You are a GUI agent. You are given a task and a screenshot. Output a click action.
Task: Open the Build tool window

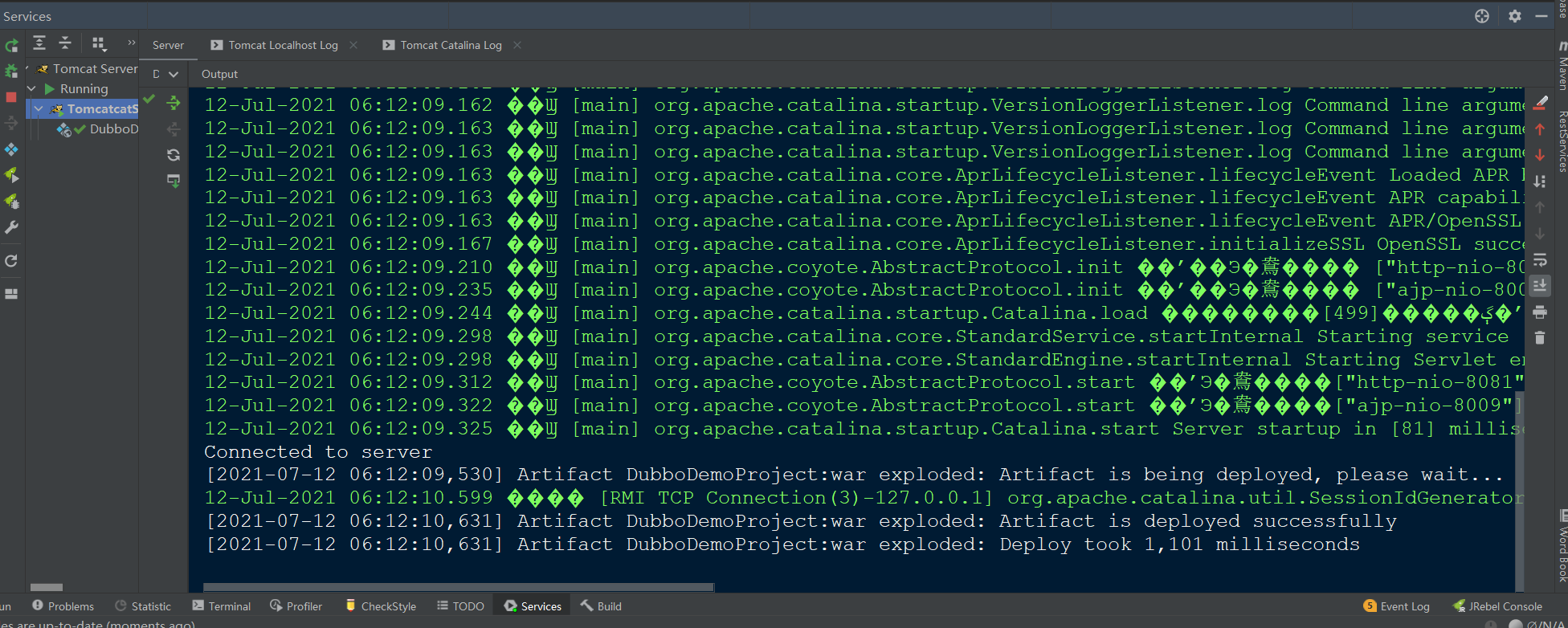(601, 606)
